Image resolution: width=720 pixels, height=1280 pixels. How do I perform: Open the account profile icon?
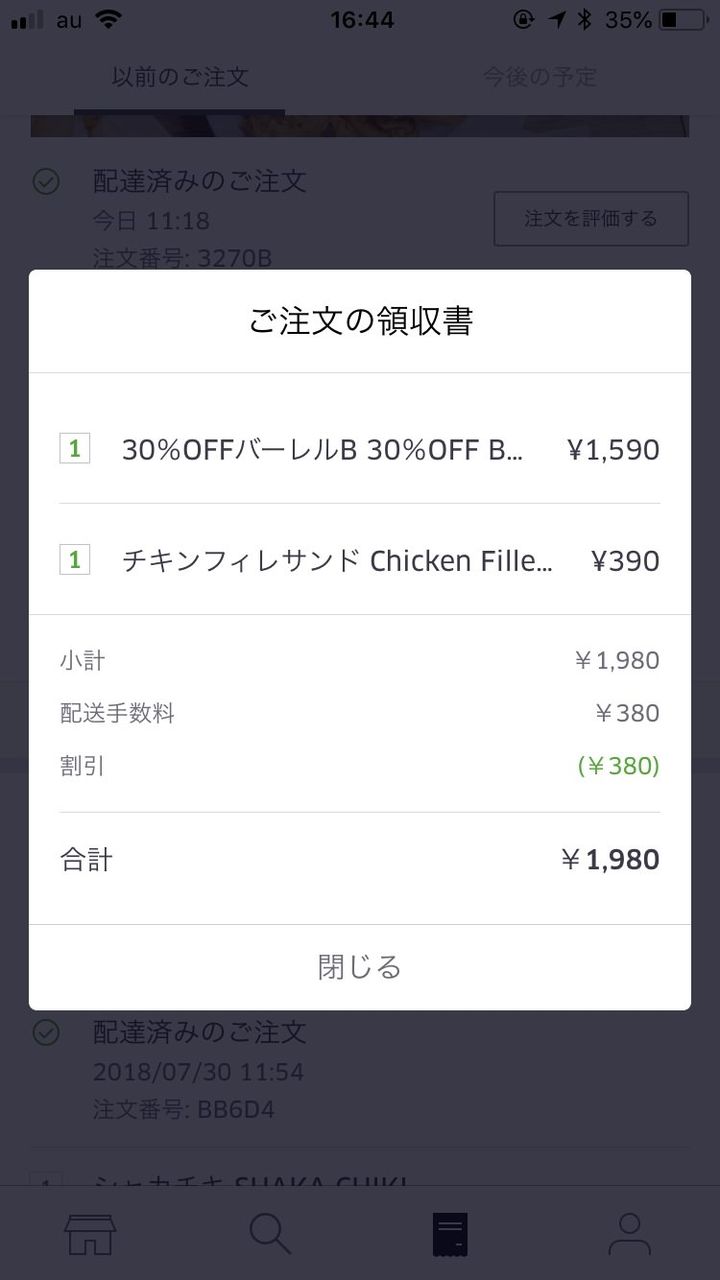pyautogui.click(x=629, y=1234)
